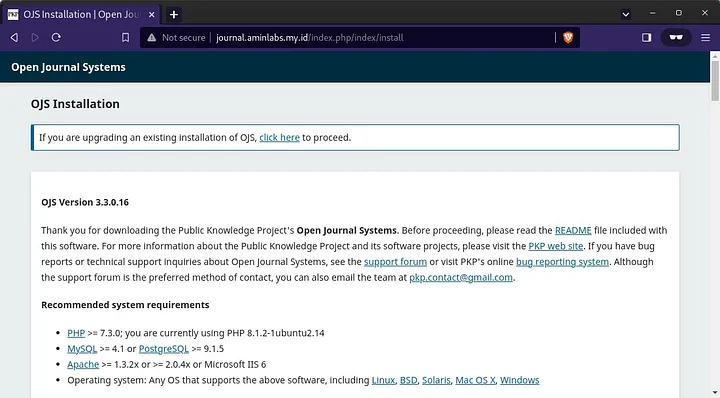
Task: Open the Not secure warning triangle icon
Action: click(x=152, y=38)
